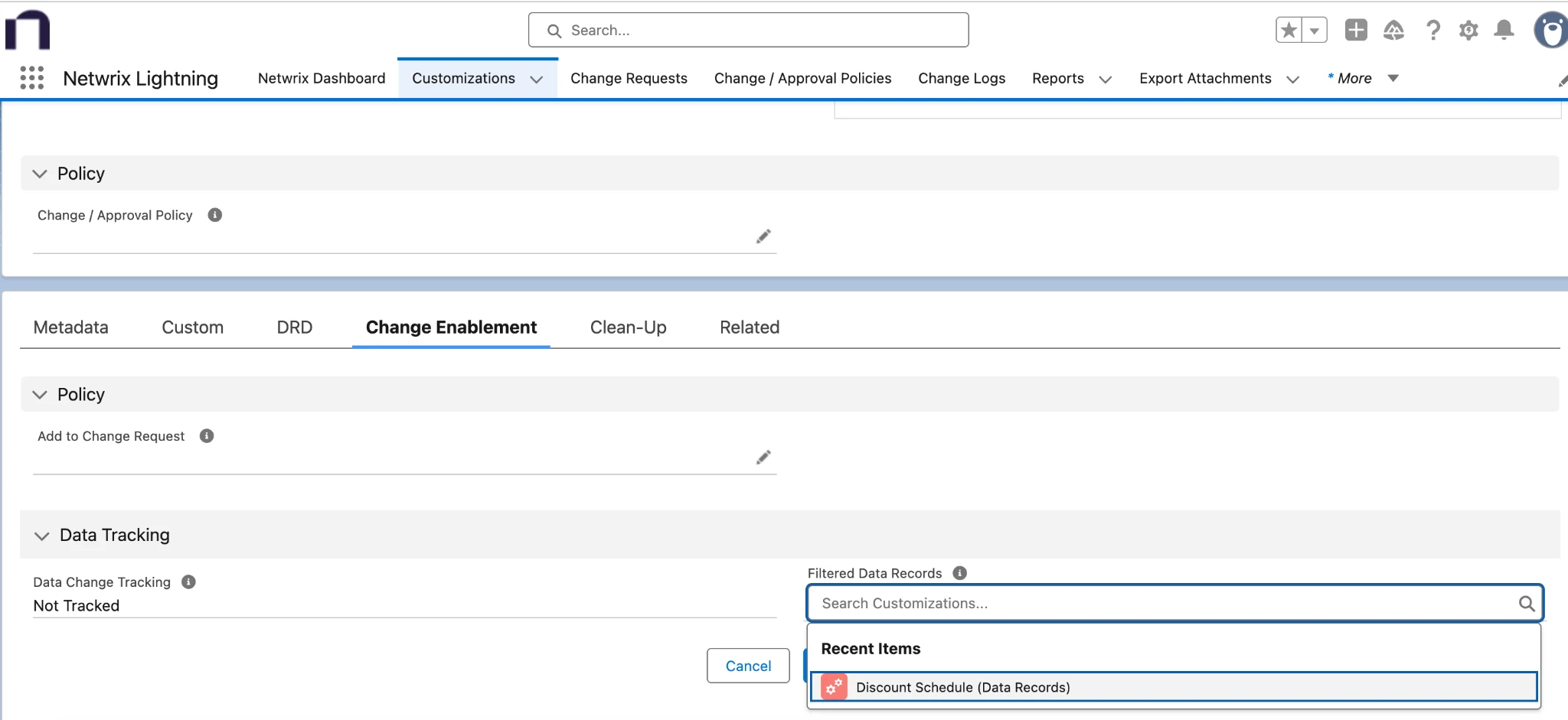The image size is (1568, 720).
Task: Open the Customizations tab dropdown chevron
Action: click(x=534, y=78)
